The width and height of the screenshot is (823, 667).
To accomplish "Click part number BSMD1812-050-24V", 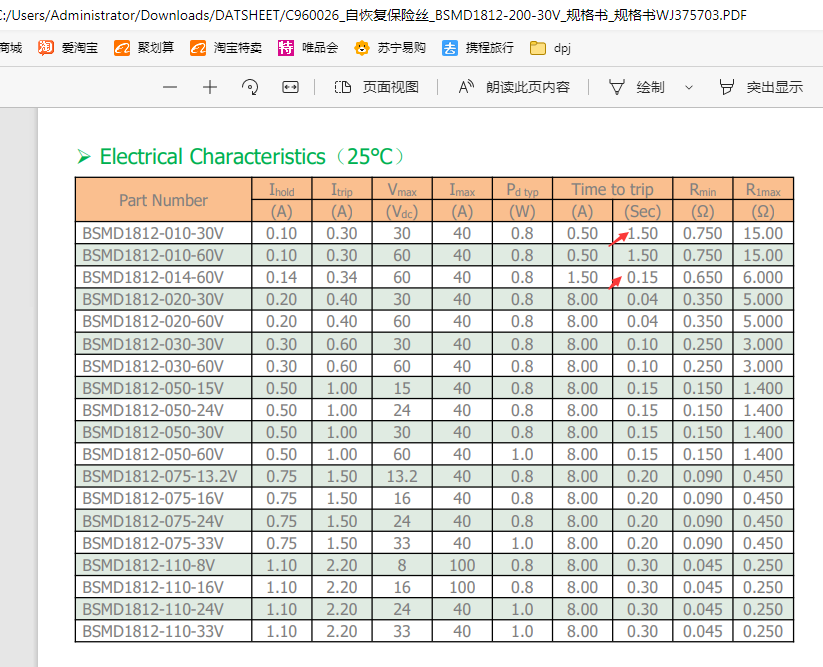I will 153,410.
